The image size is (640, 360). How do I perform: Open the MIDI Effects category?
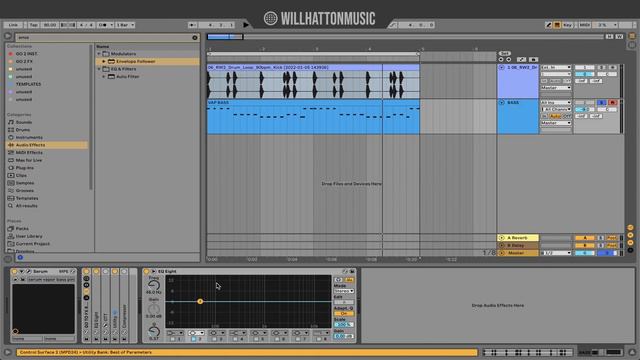coord(29,153)
